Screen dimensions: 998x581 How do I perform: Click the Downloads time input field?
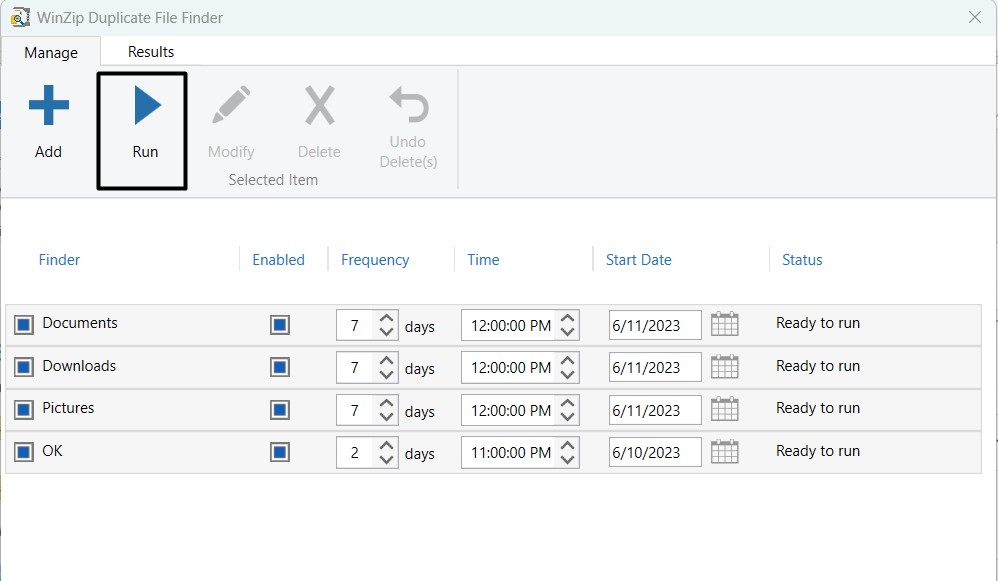(510, 368)
